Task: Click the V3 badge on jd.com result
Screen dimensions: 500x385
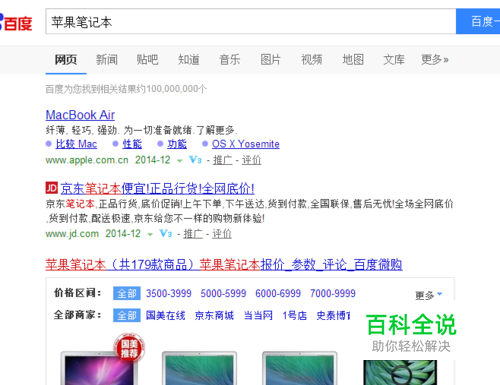Action: (x=165, y=233)
